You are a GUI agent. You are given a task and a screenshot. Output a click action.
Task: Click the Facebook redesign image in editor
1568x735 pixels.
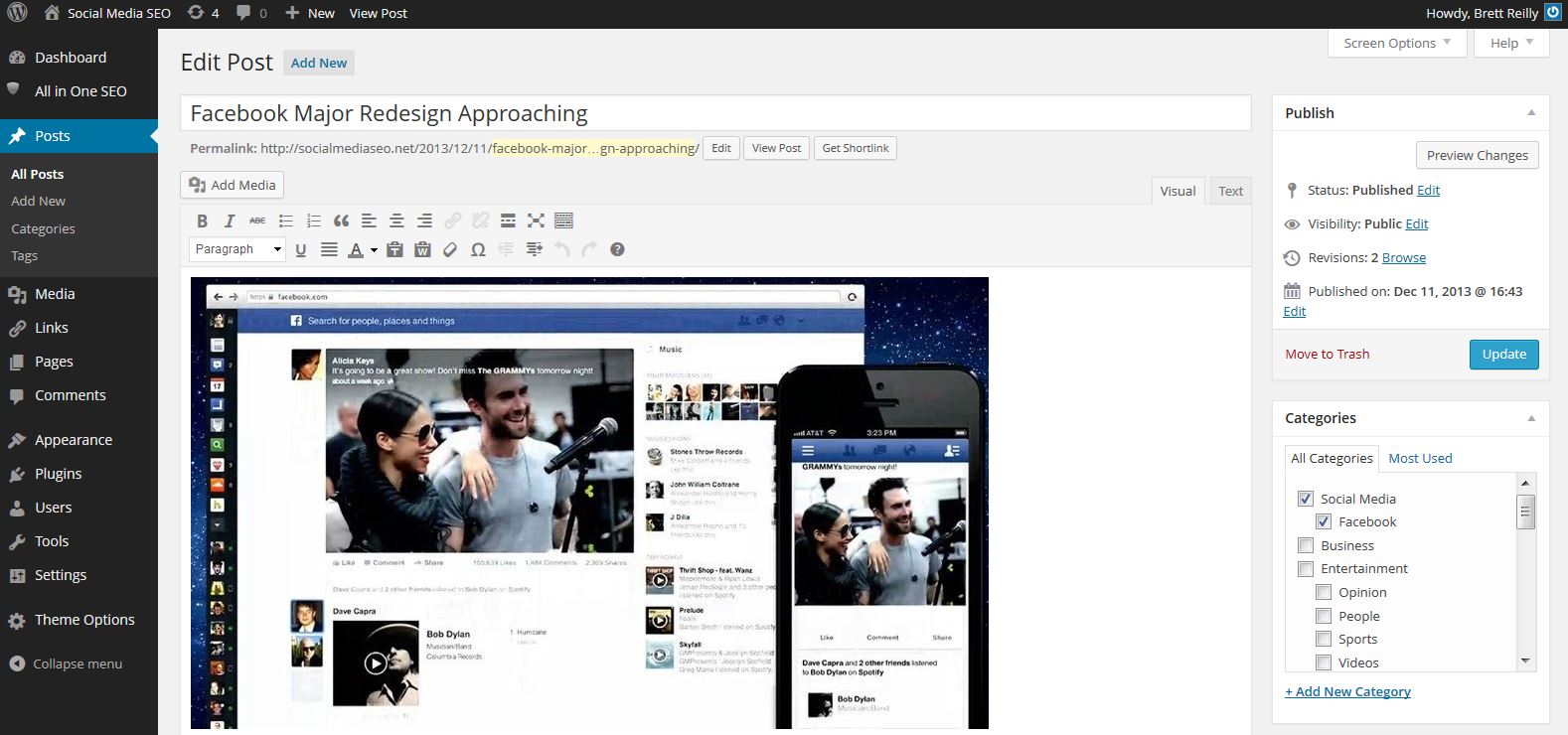(589, 503)
